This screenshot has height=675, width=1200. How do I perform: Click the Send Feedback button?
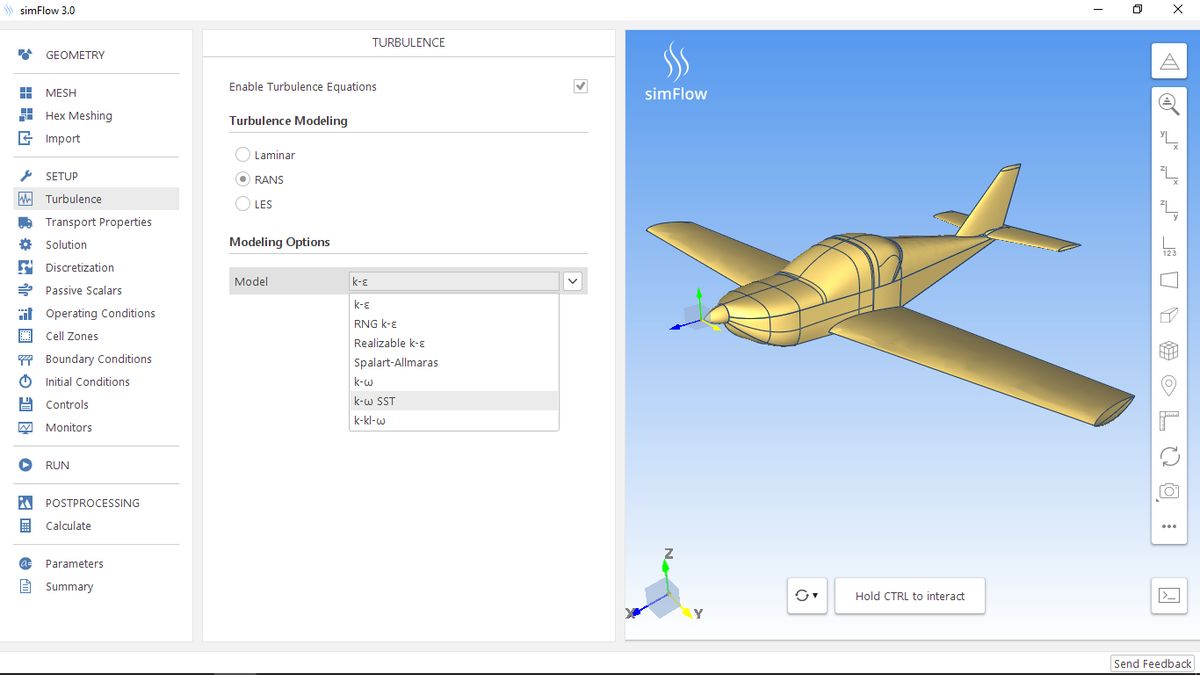click(1152, 664)
